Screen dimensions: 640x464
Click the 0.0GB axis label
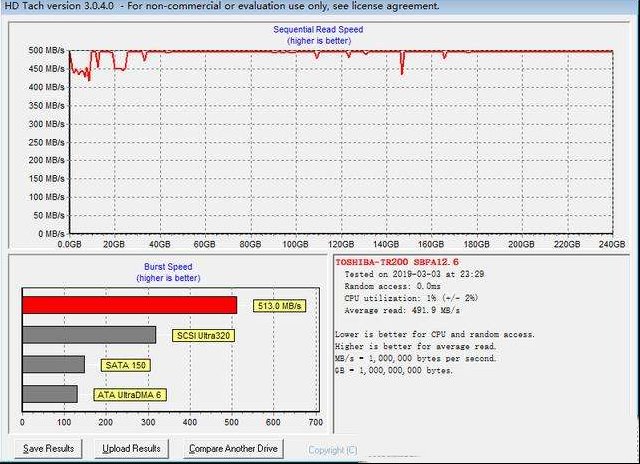pos(69,244)
